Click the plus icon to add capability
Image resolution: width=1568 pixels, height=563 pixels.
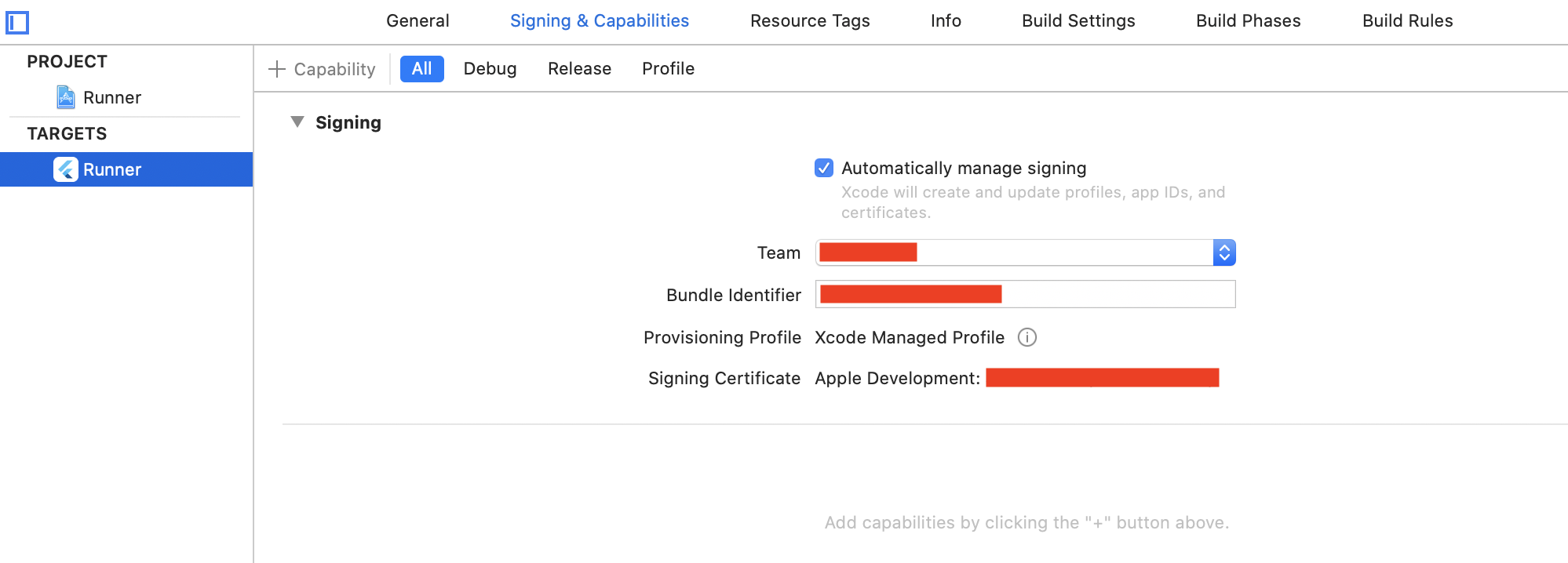(x=277, y=69)
